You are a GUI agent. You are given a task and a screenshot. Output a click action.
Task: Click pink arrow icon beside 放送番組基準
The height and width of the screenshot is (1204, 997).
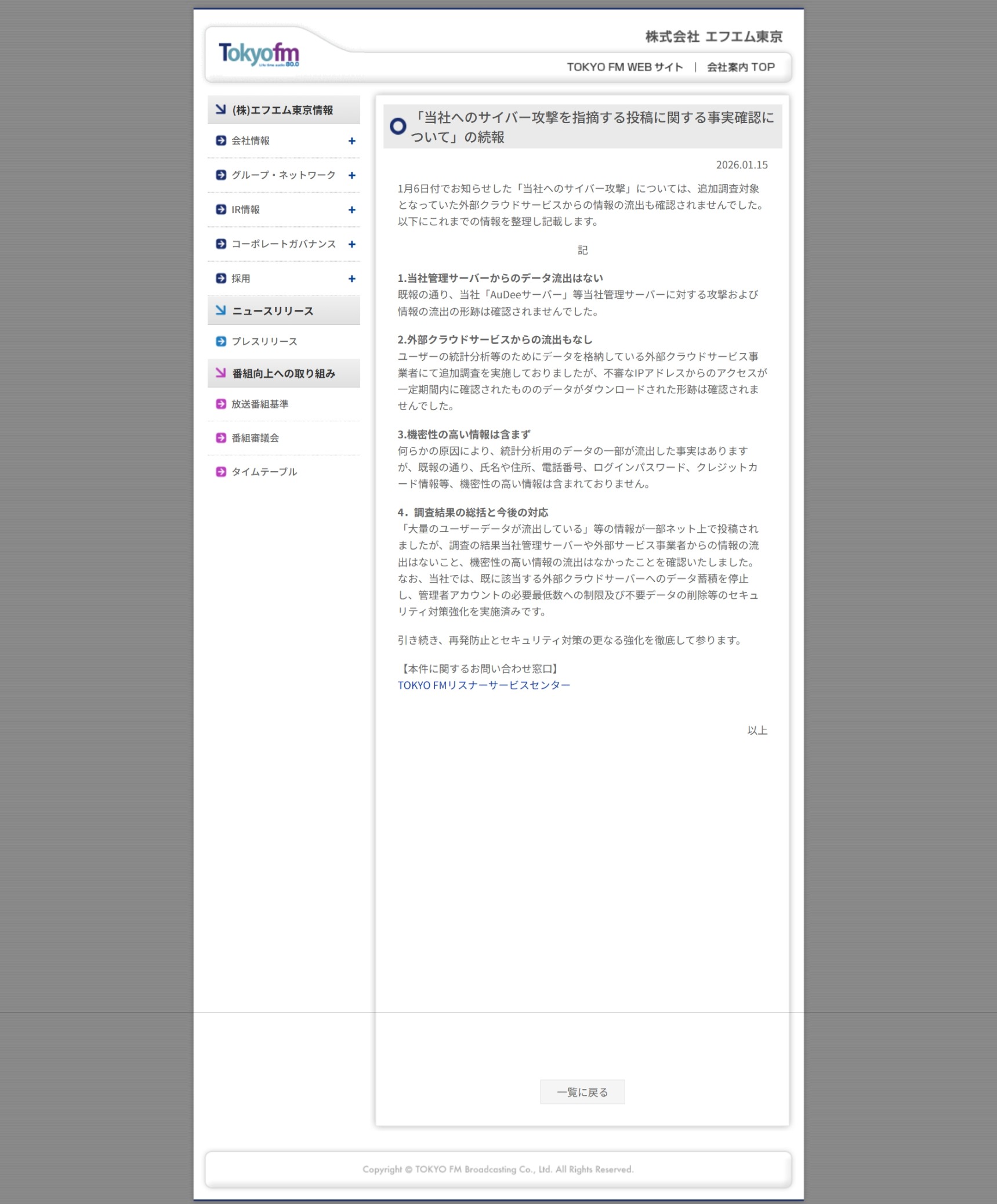[221, 404]
